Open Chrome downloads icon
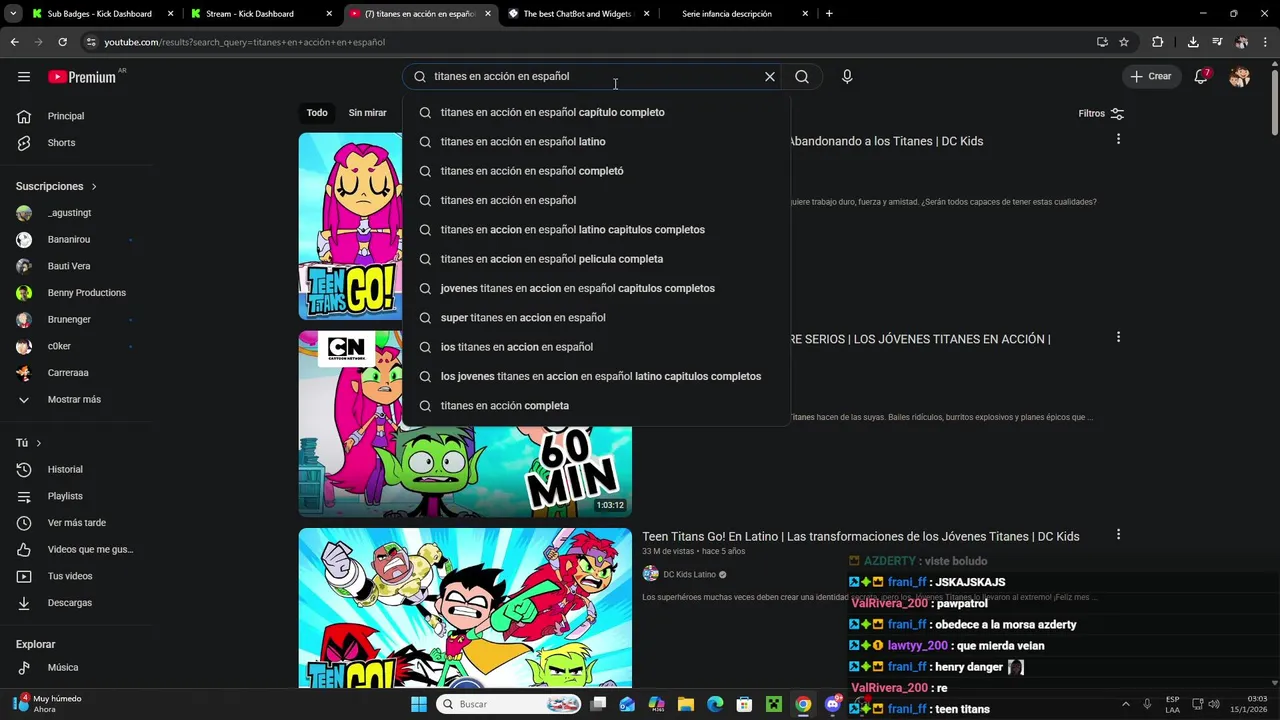Image resolution: width=1280 pixels, height=720 pixels. pos(1193,42)
